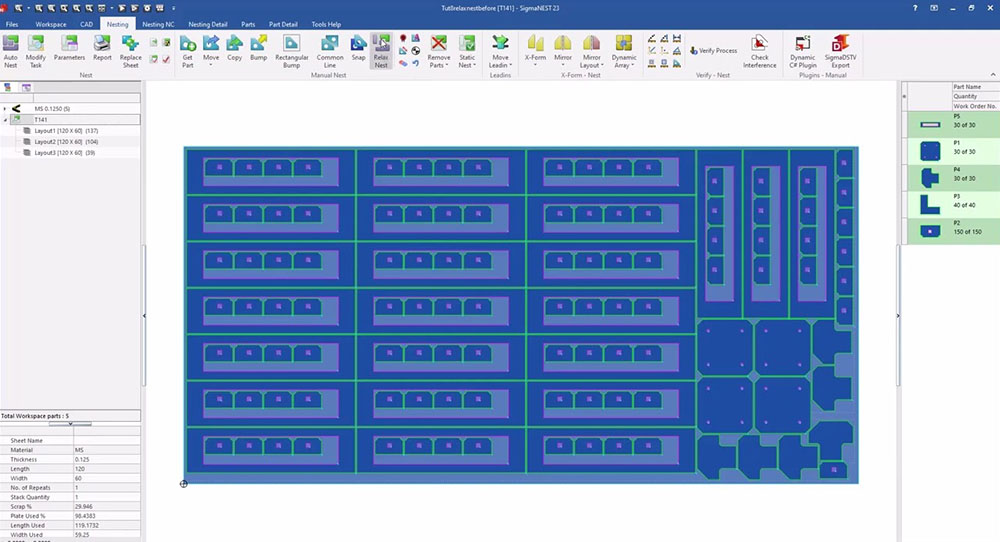Open the Part Detail tab
Image resolution: width=1000 pixels, height=542 pixels.
pos(283,23)
